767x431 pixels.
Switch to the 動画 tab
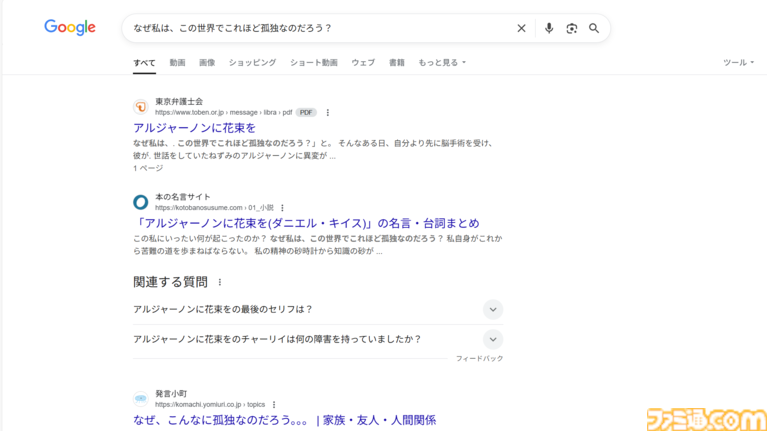177,63
